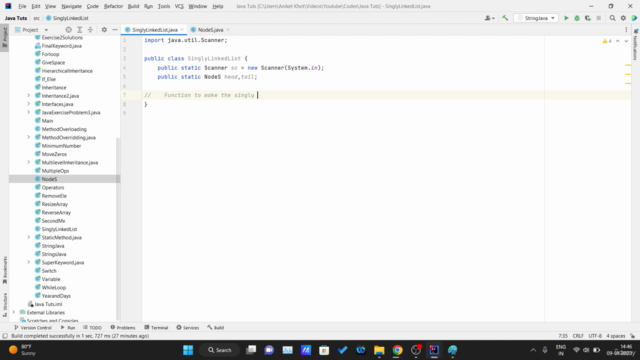Expand JavaExerciseProblem3.java node
640x360 pixels.
[x=29, y=112]
